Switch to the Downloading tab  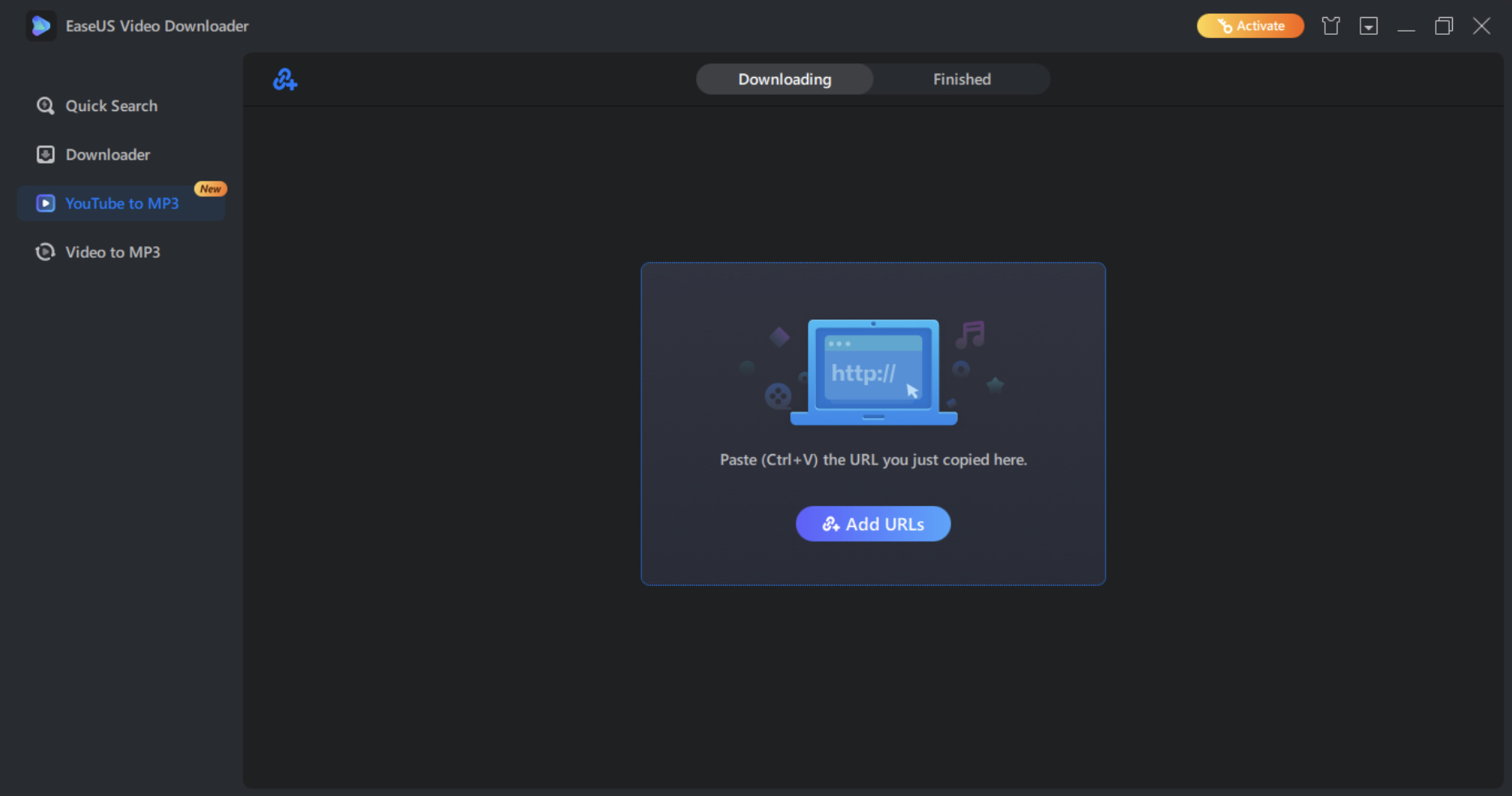784,79
